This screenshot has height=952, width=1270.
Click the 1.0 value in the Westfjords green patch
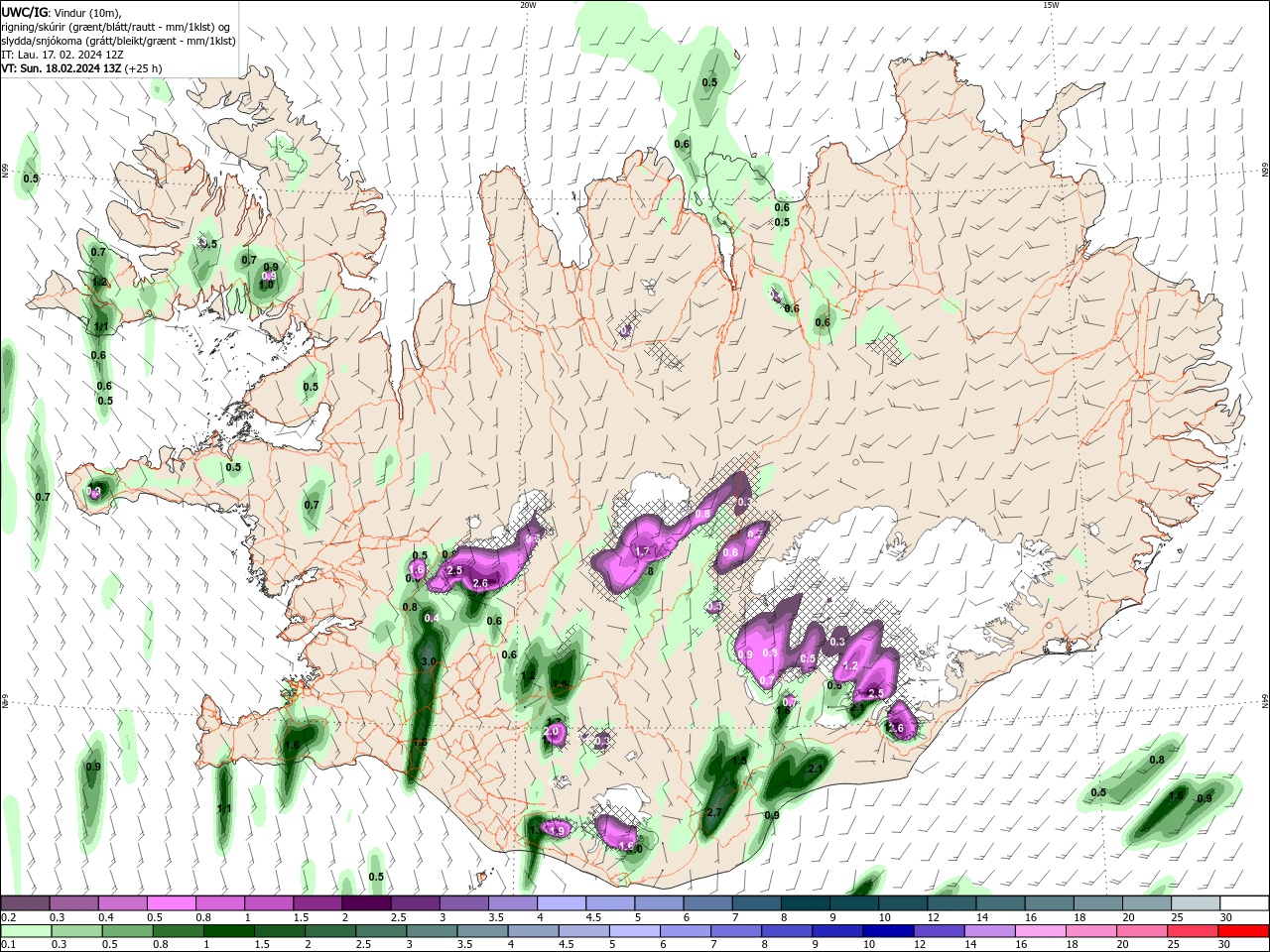pos(266,285)
